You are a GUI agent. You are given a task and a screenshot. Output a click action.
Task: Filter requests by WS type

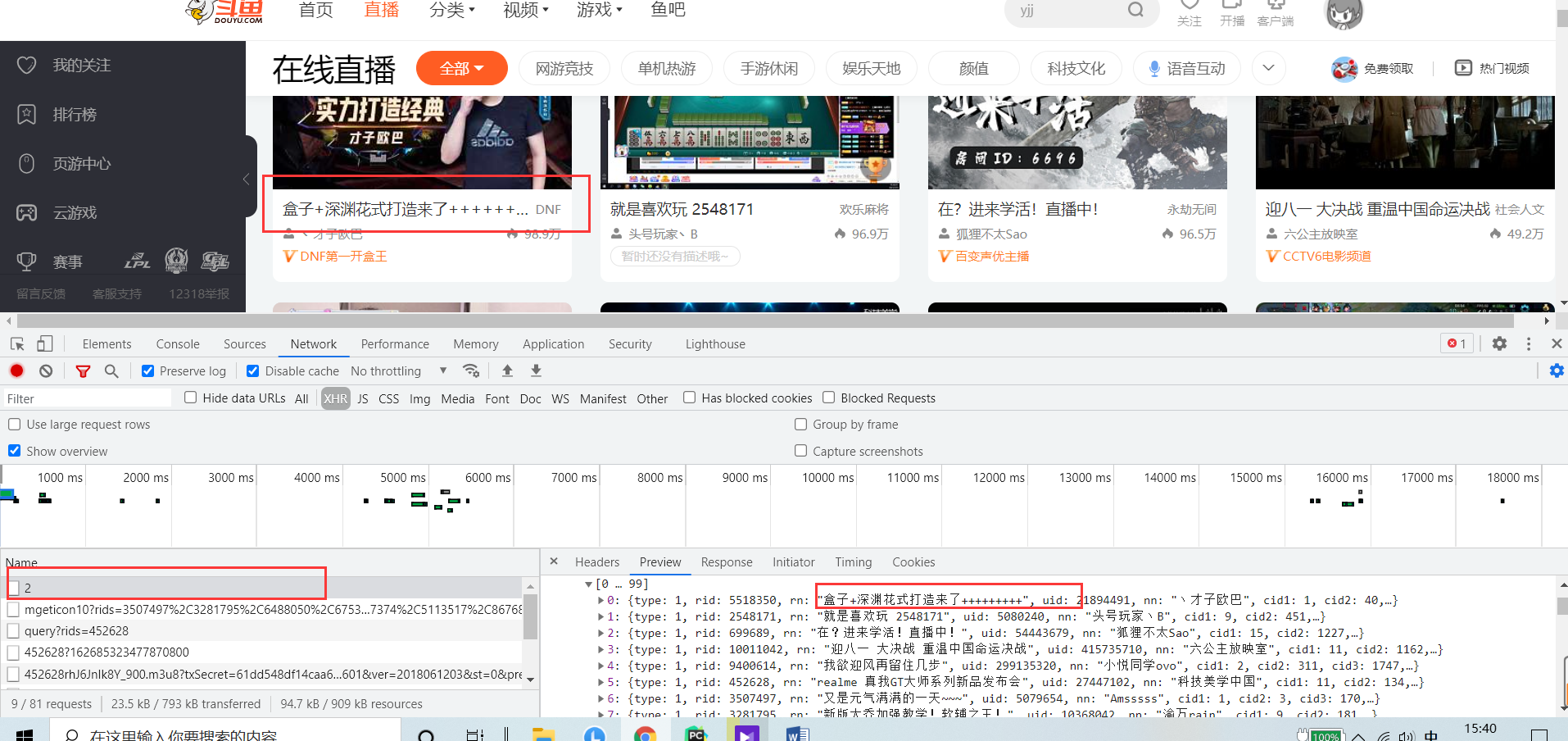[x=560, y=398]
